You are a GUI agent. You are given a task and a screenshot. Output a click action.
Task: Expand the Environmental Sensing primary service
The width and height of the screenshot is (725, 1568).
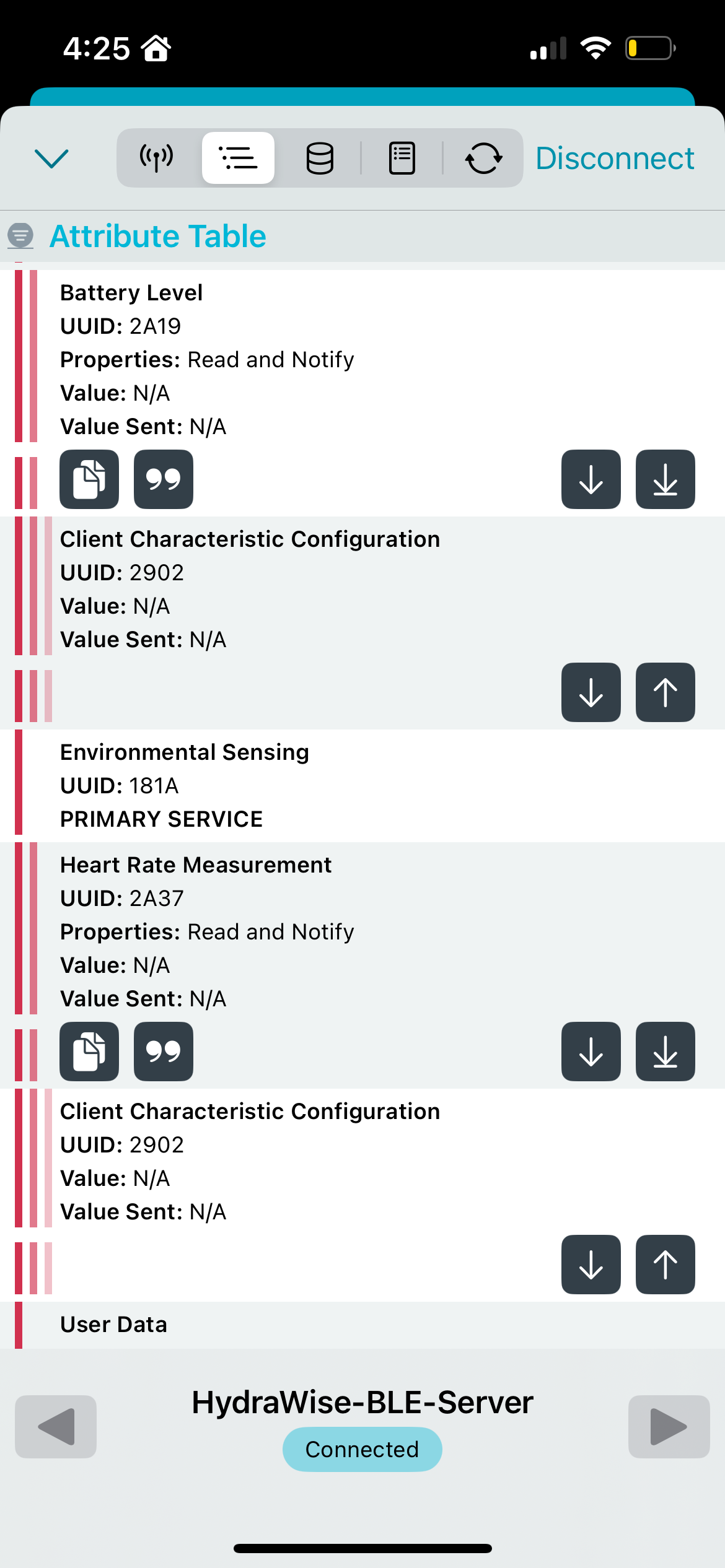click(x=185, y=785)
